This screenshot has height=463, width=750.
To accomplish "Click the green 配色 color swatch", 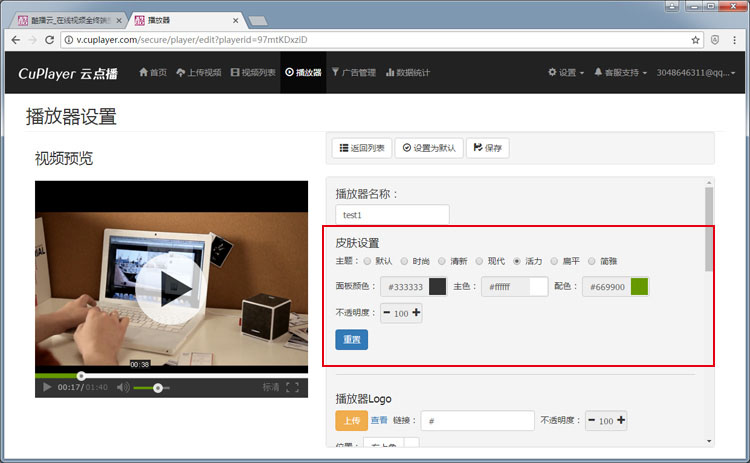I will click(640, 287).
